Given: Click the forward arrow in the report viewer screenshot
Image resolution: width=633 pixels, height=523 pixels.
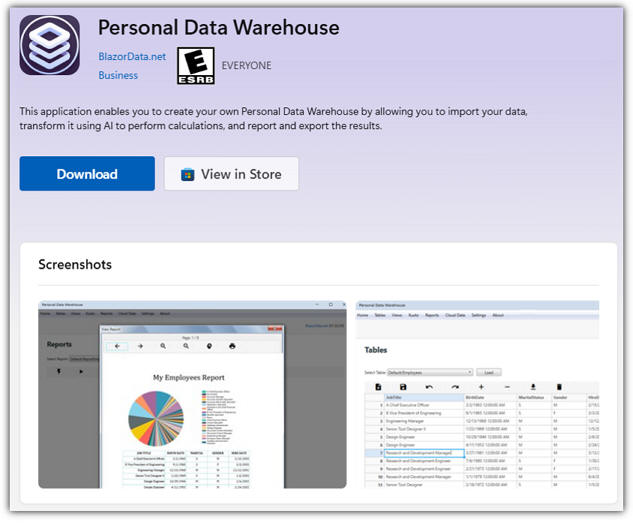Looking at the screenshot, I should pyautogui.click(x=140, y=346).
